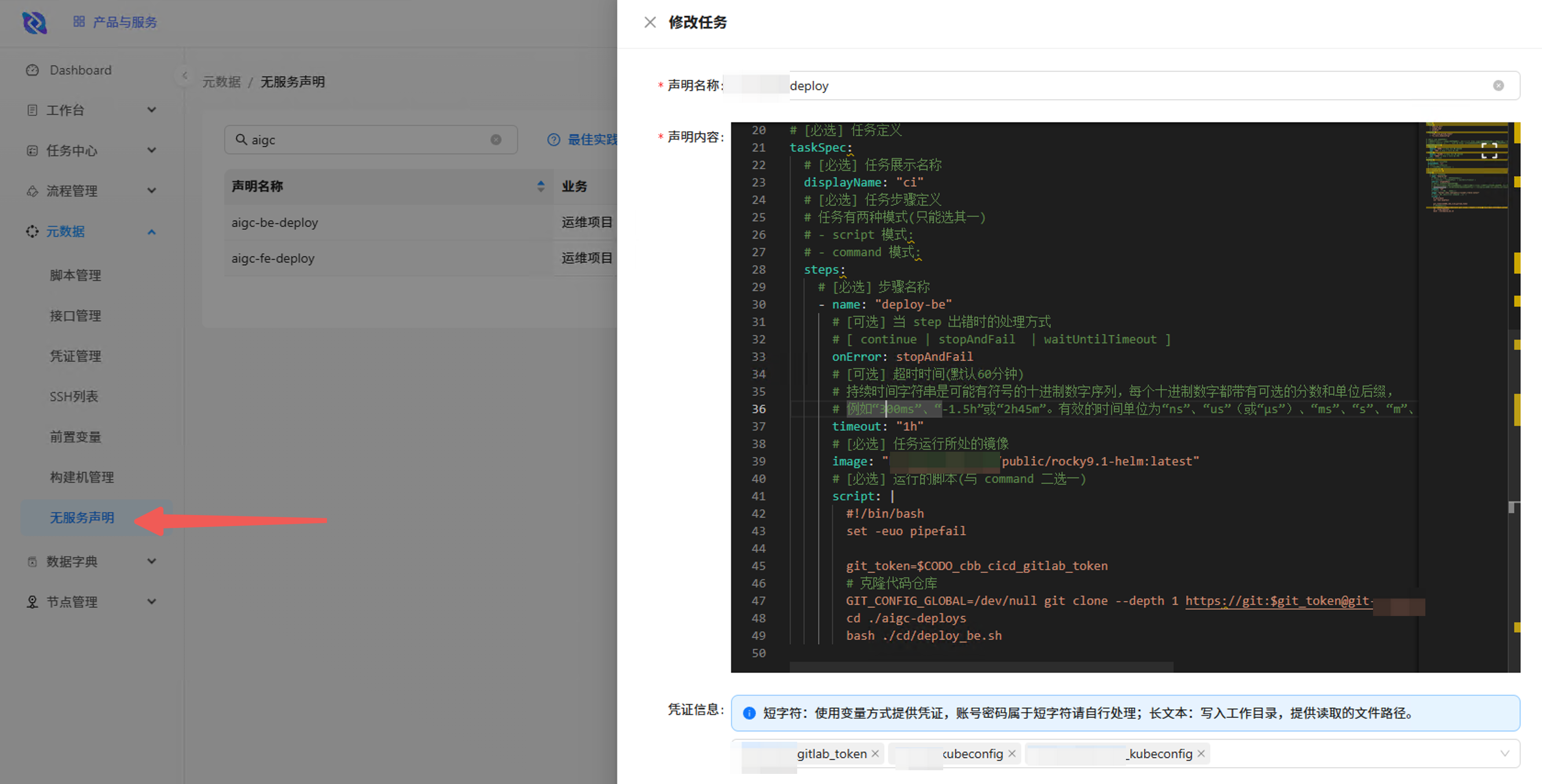Click the 声明名称 input field
This screenshot has height=784, width=1542.
click(1122, 85)
